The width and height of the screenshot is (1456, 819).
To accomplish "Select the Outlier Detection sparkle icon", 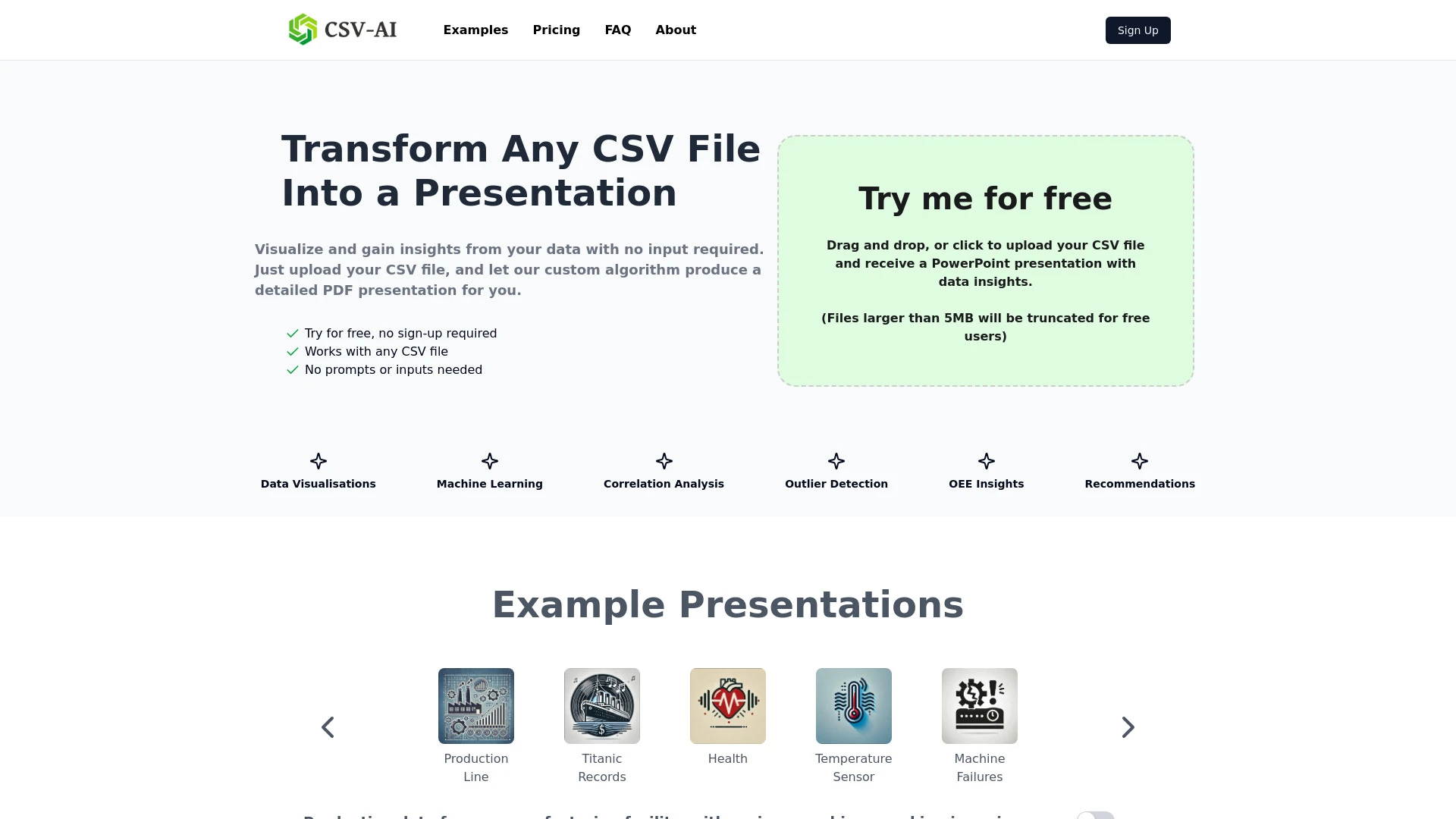I will tap(836, 461).
